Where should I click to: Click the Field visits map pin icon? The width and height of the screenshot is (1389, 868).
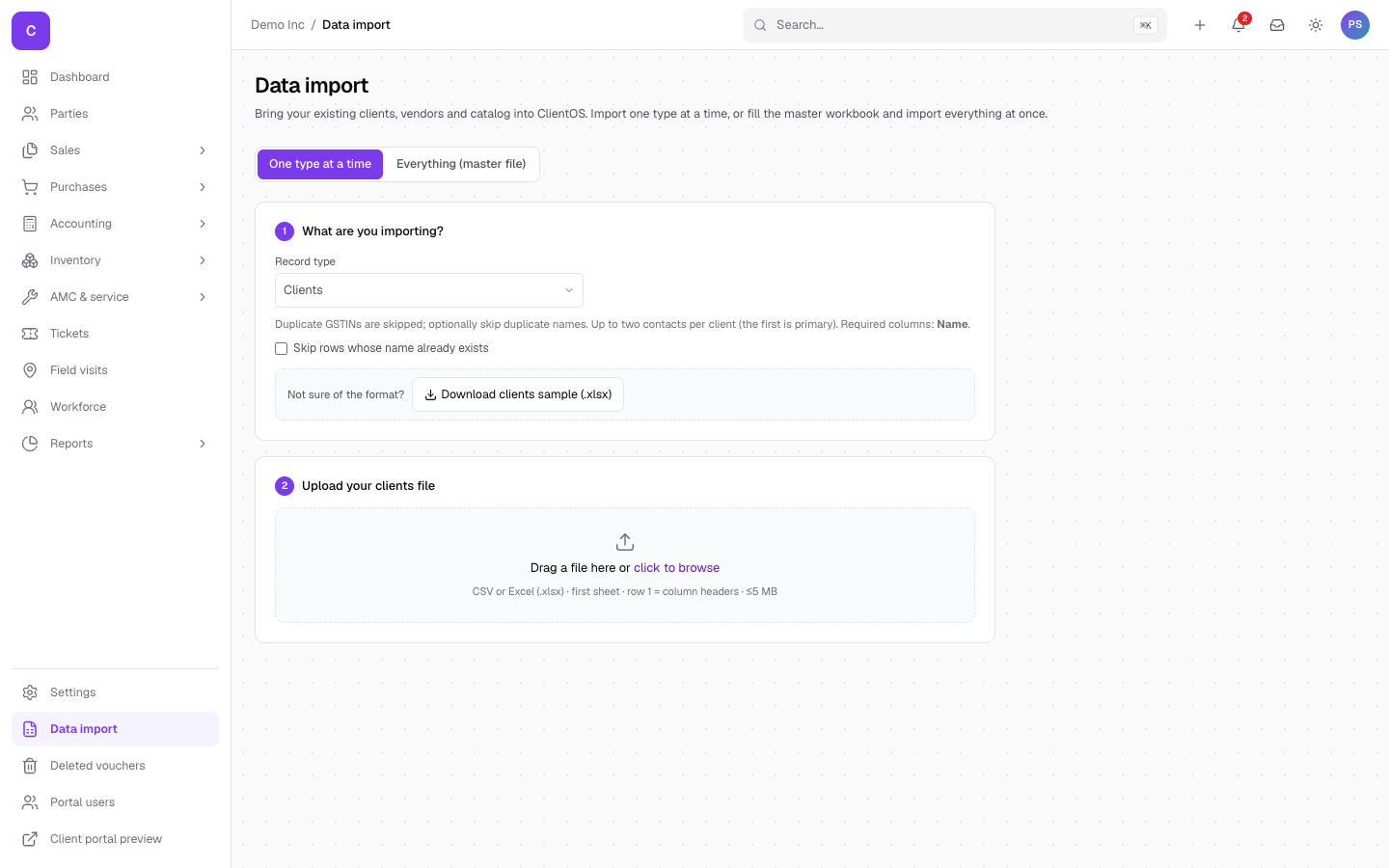[30, 370]
